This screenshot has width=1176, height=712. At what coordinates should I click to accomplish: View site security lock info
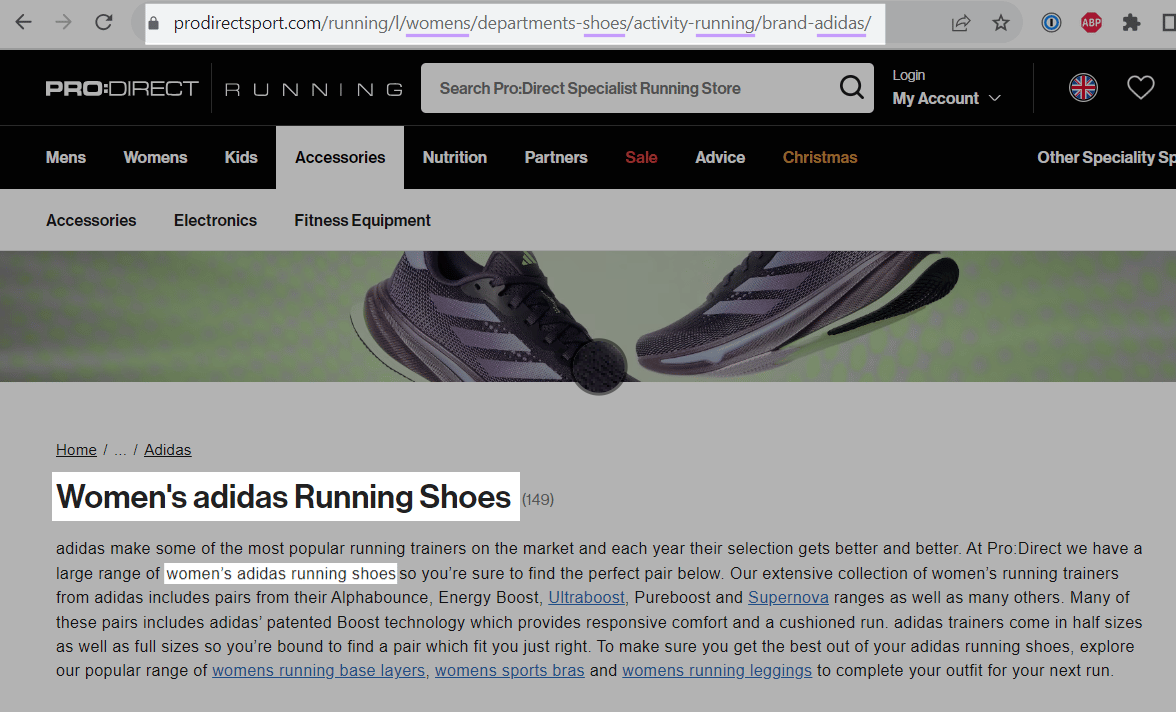[154, 23]
